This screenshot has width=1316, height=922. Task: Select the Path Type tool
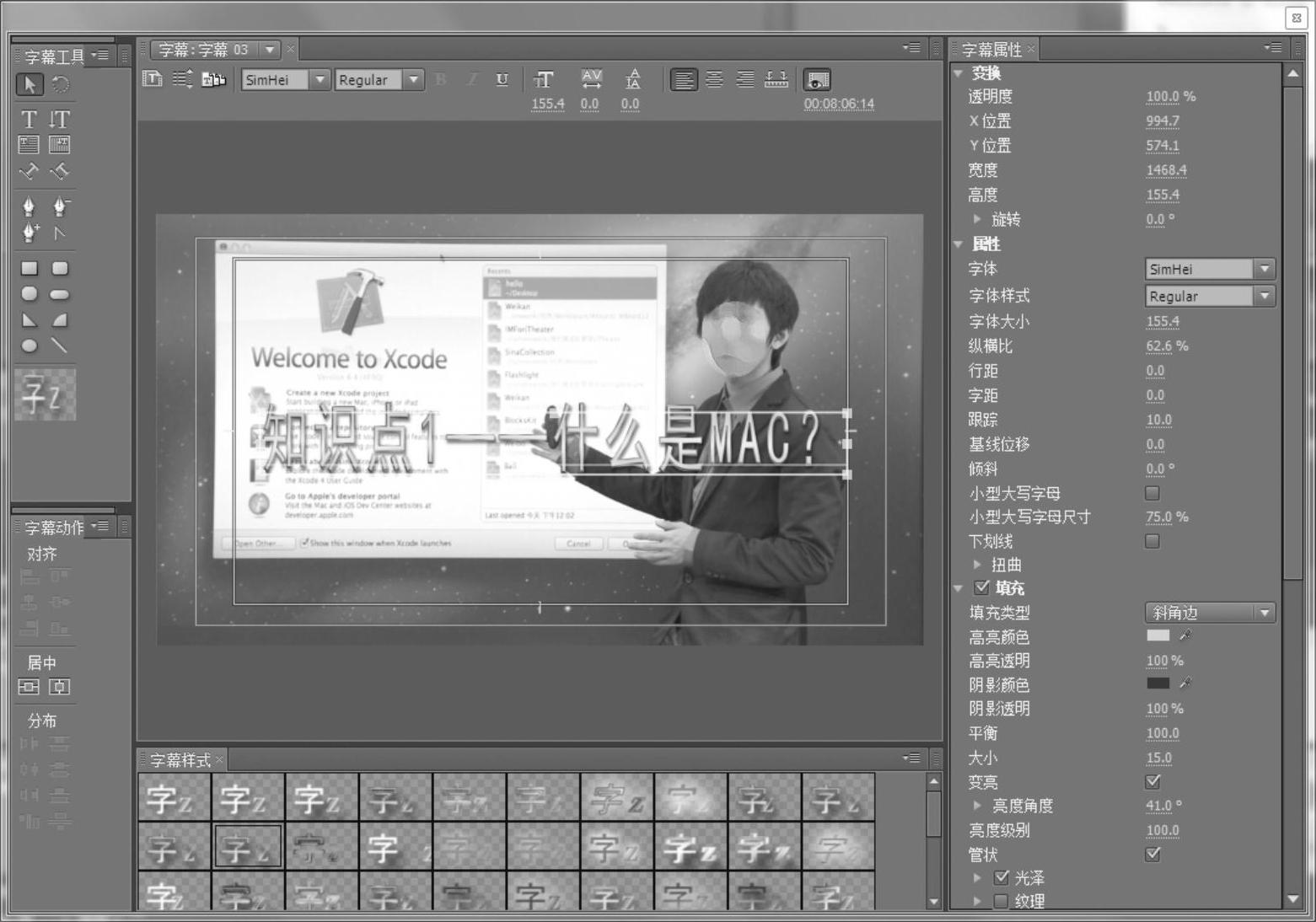30,171
